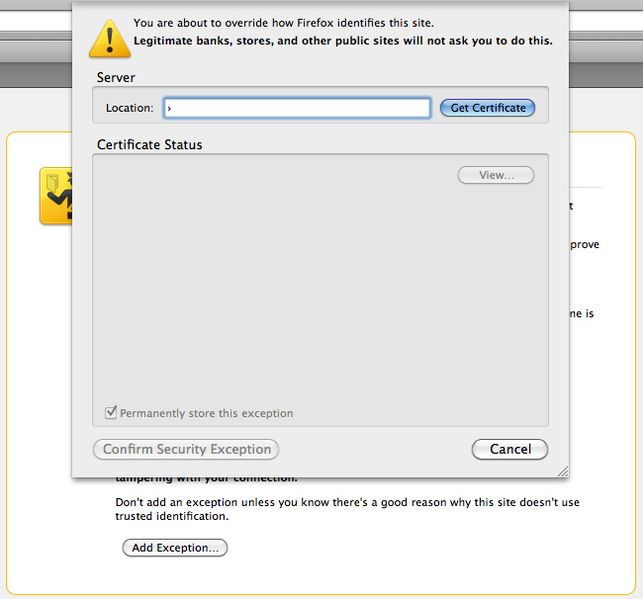Click the Server section heading
The image size is (643, 599).
[x=116, y=78]
